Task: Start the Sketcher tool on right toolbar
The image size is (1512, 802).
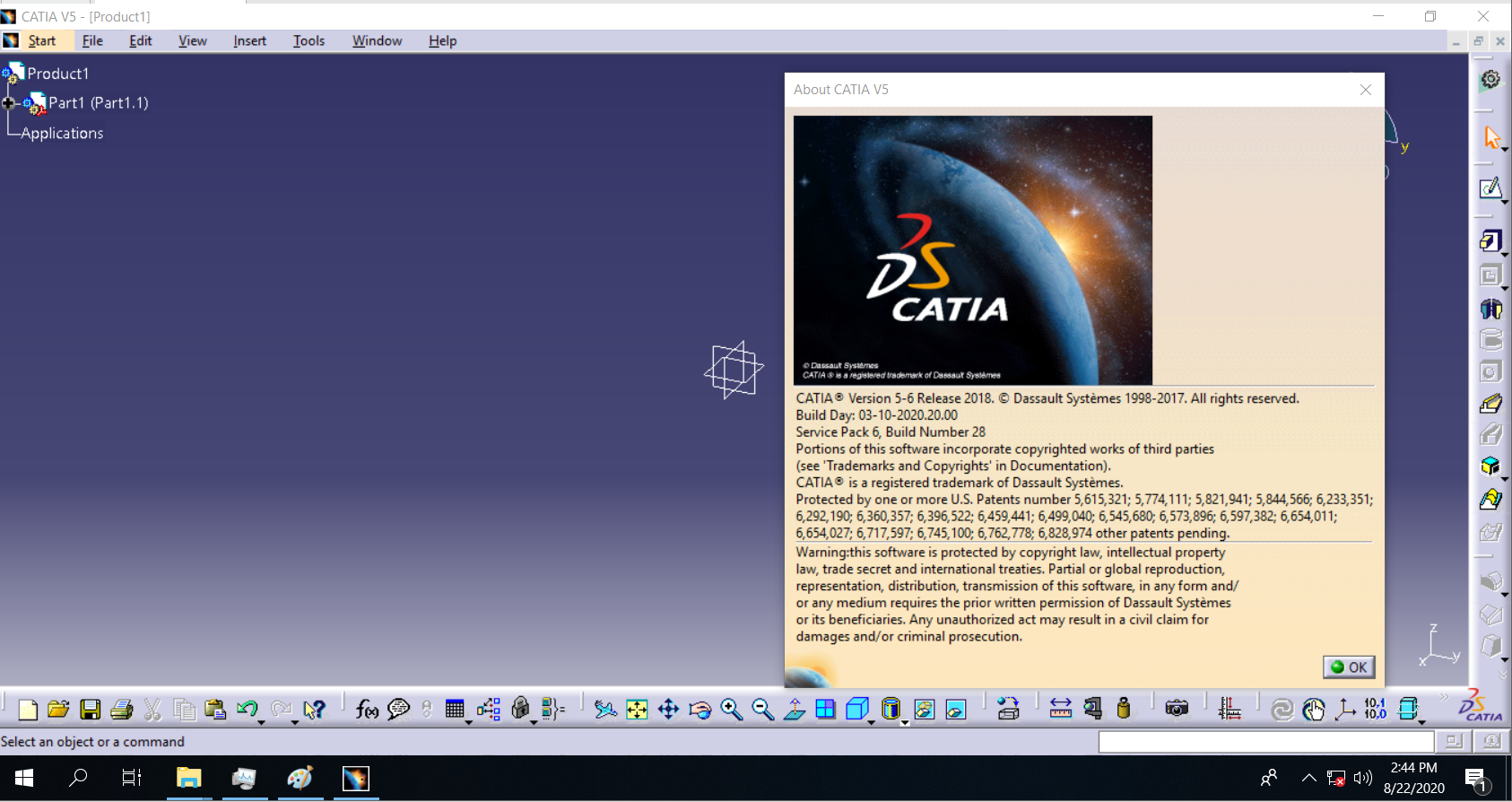Action: (1490, 188)
